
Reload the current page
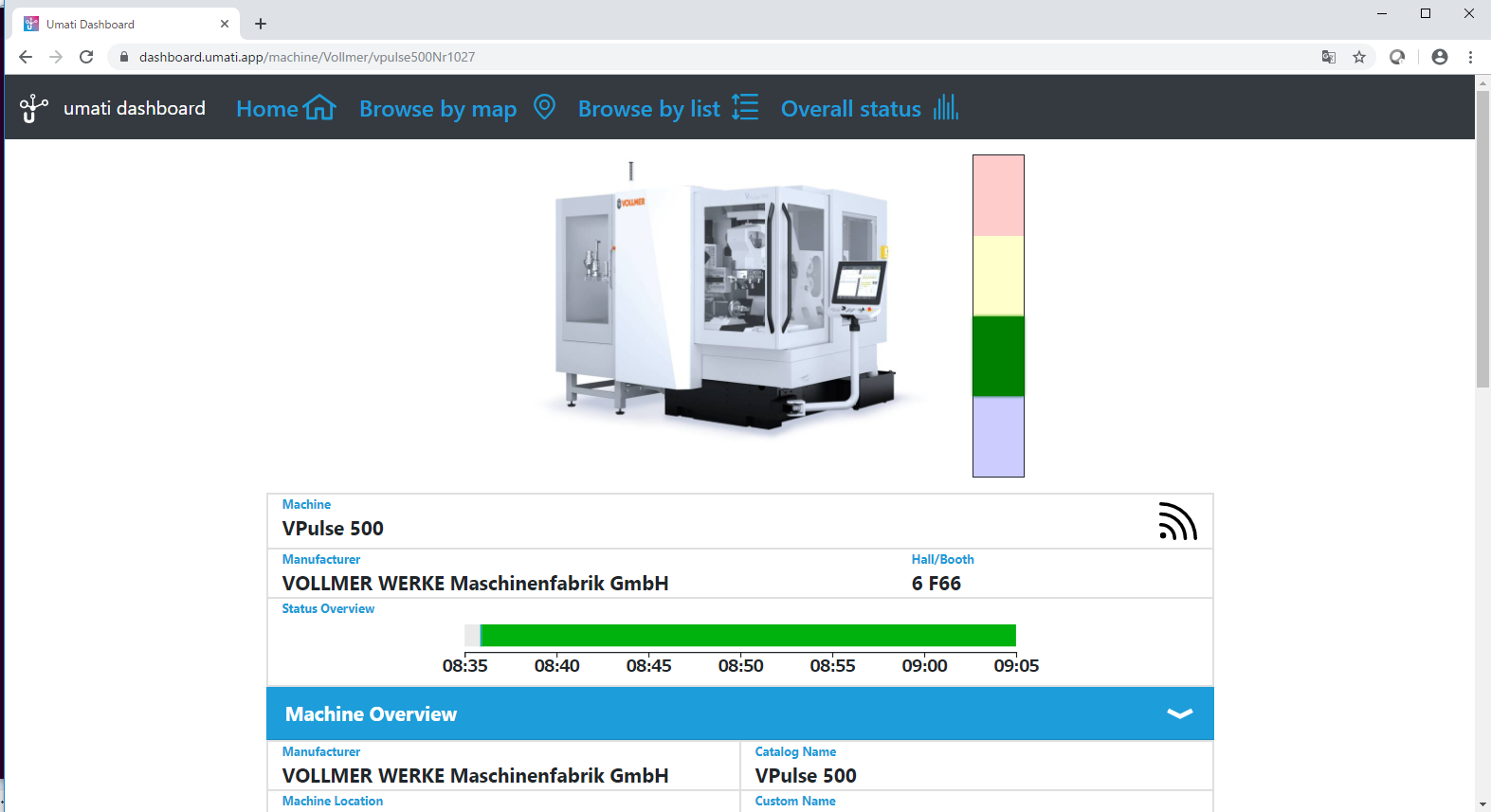pyautogui.click(x=86, y=57)
